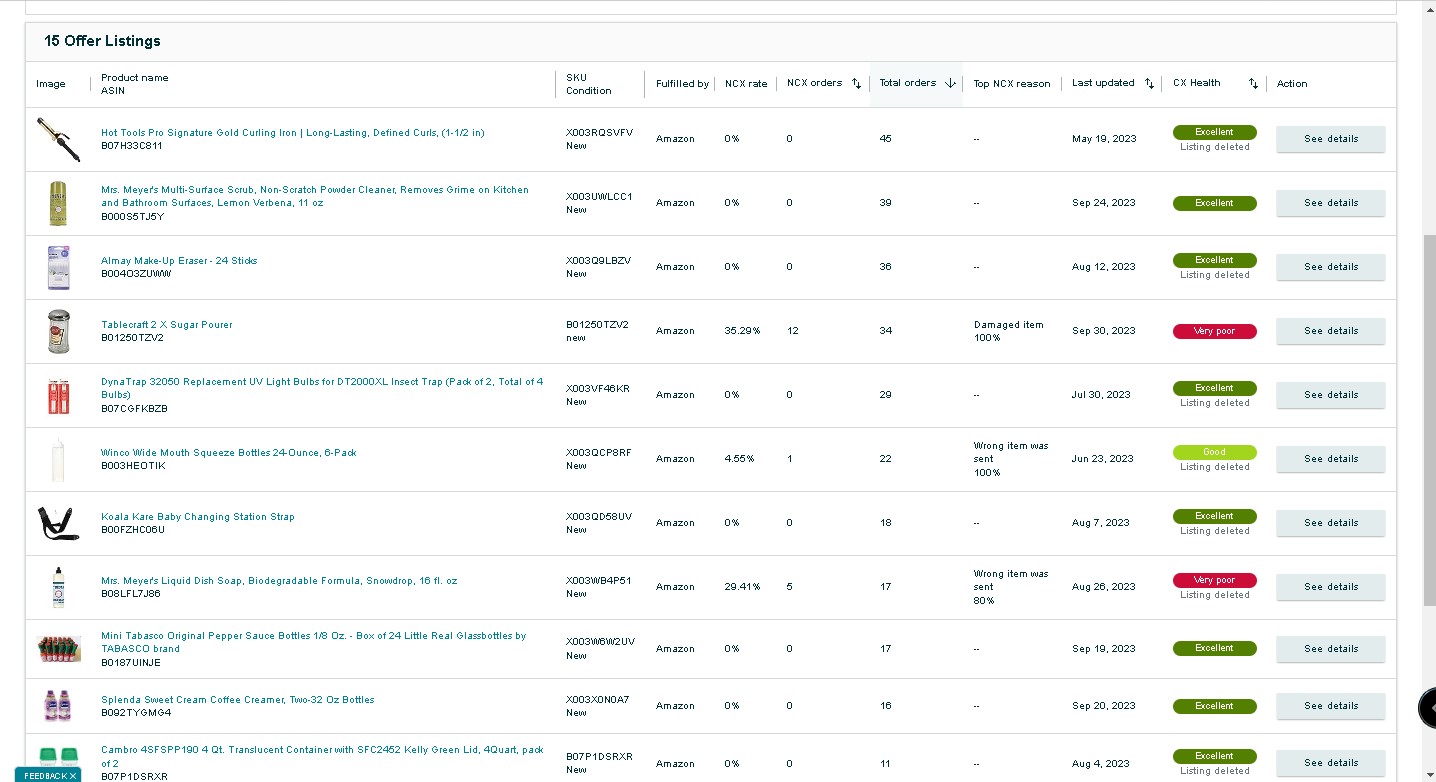The height and width of the screenshot is (782, 1436).
Task: Open Mrs. Meyer's Multi-Surface Scrub link
Action: coord(314,196)
